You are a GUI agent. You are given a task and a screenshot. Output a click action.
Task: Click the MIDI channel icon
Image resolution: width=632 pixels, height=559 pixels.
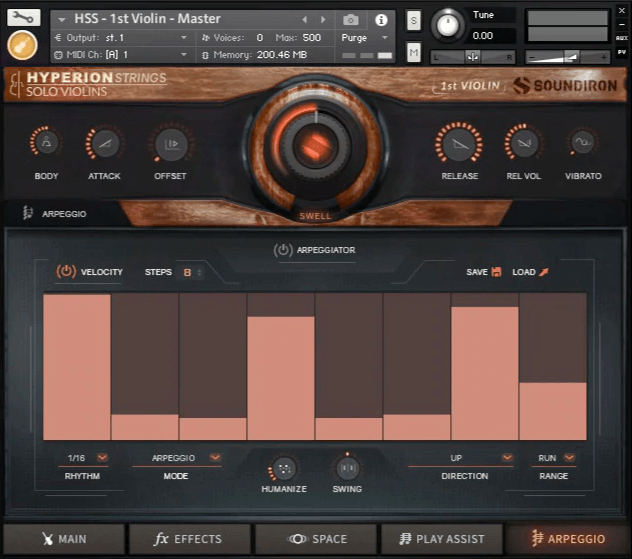tap(58, 55)
